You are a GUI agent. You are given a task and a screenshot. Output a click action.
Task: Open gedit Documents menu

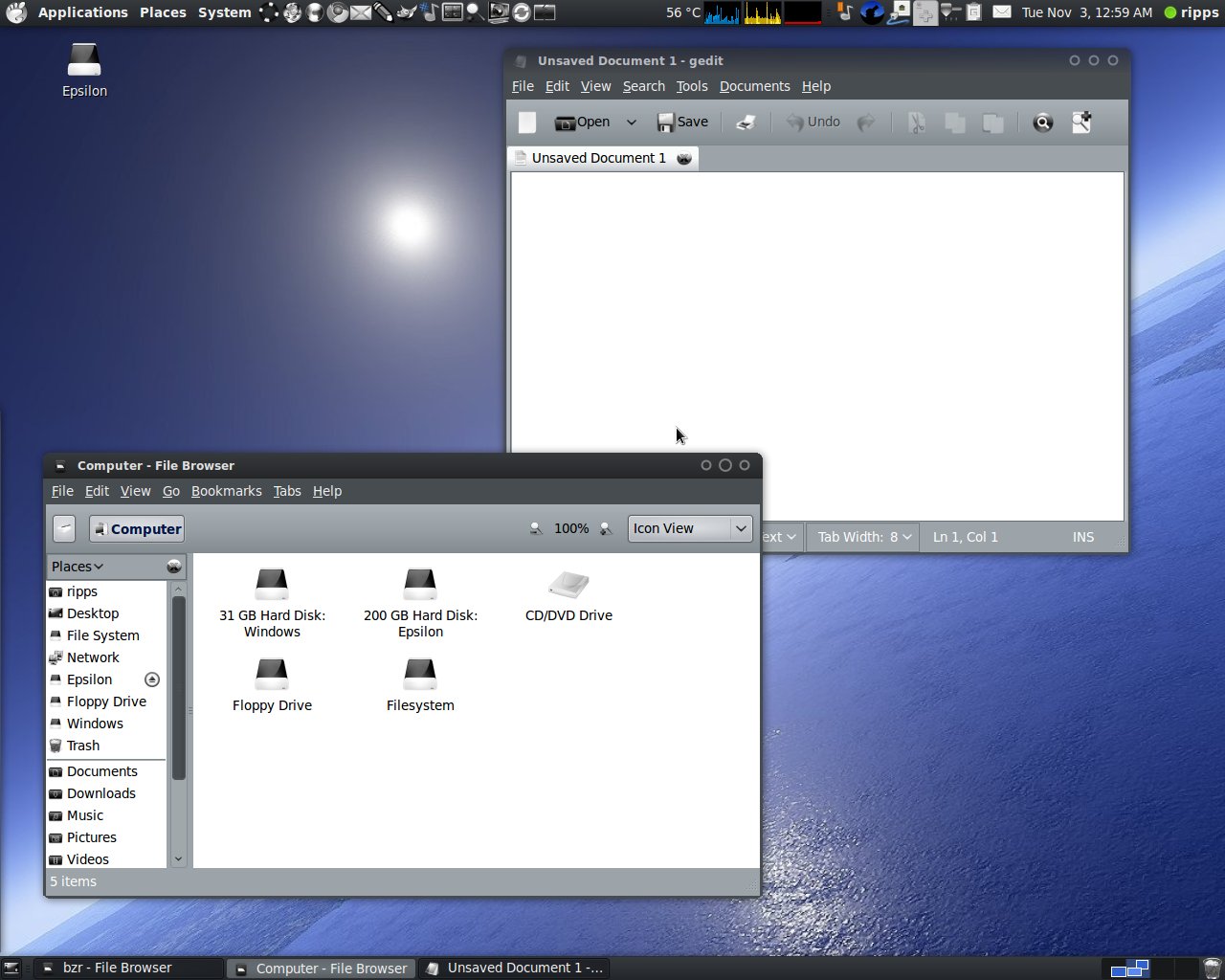tap(754, 86)
